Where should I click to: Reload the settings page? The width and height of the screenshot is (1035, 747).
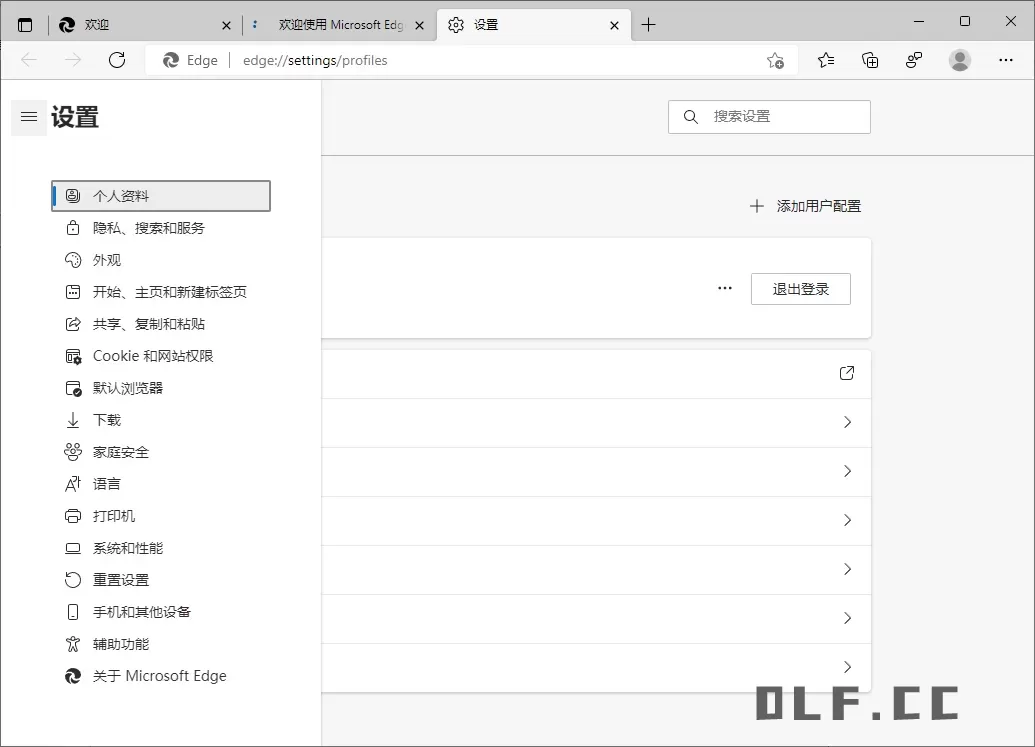point(117,60)
